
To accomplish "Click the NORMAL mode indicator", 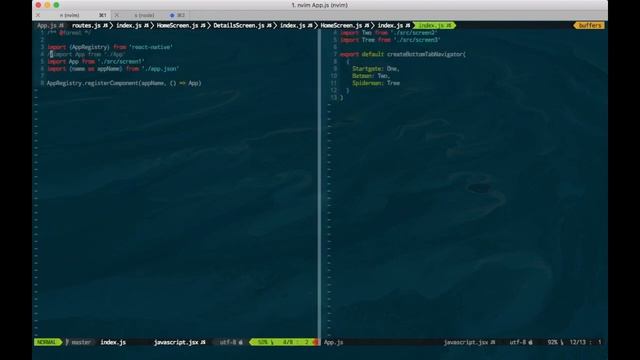I will click(x=47, y=342).
